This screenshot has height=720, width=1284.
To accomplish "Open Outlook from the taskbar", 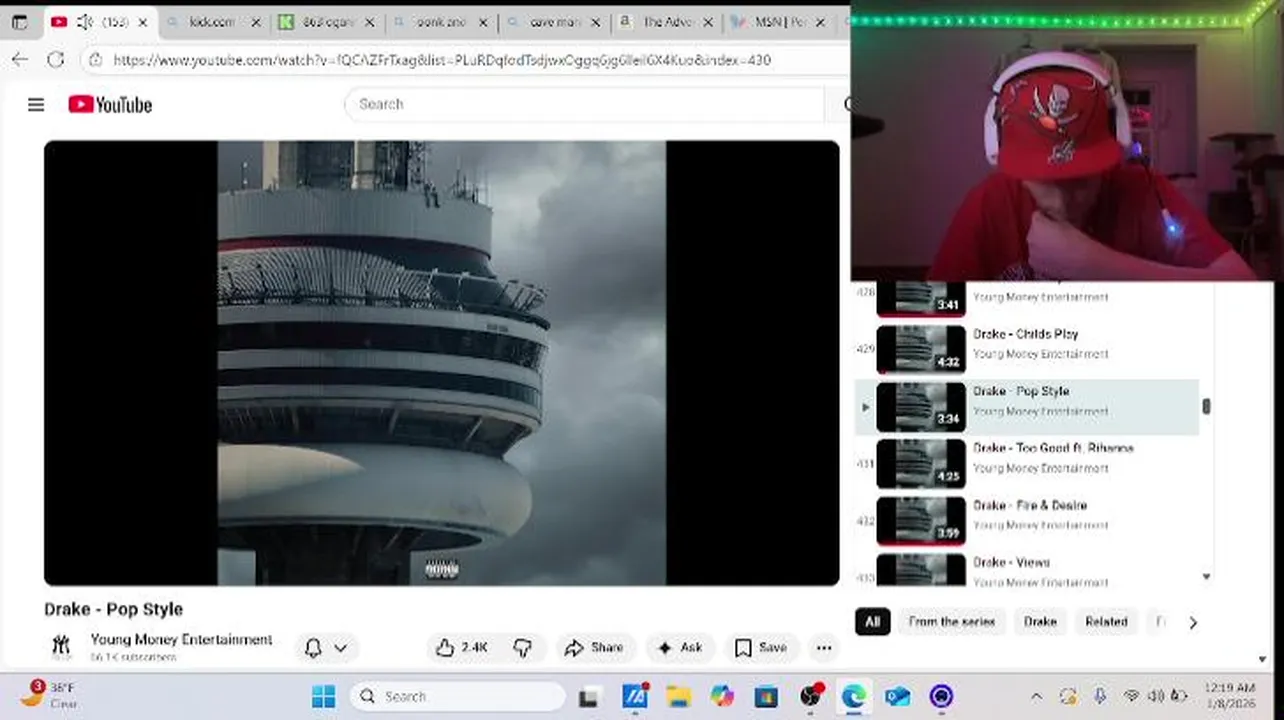I will (897, 696).
